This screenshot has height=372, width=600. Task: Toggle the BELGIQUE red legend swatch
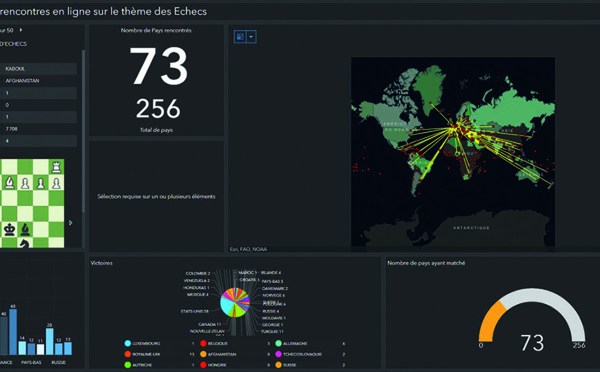point(203,343)
